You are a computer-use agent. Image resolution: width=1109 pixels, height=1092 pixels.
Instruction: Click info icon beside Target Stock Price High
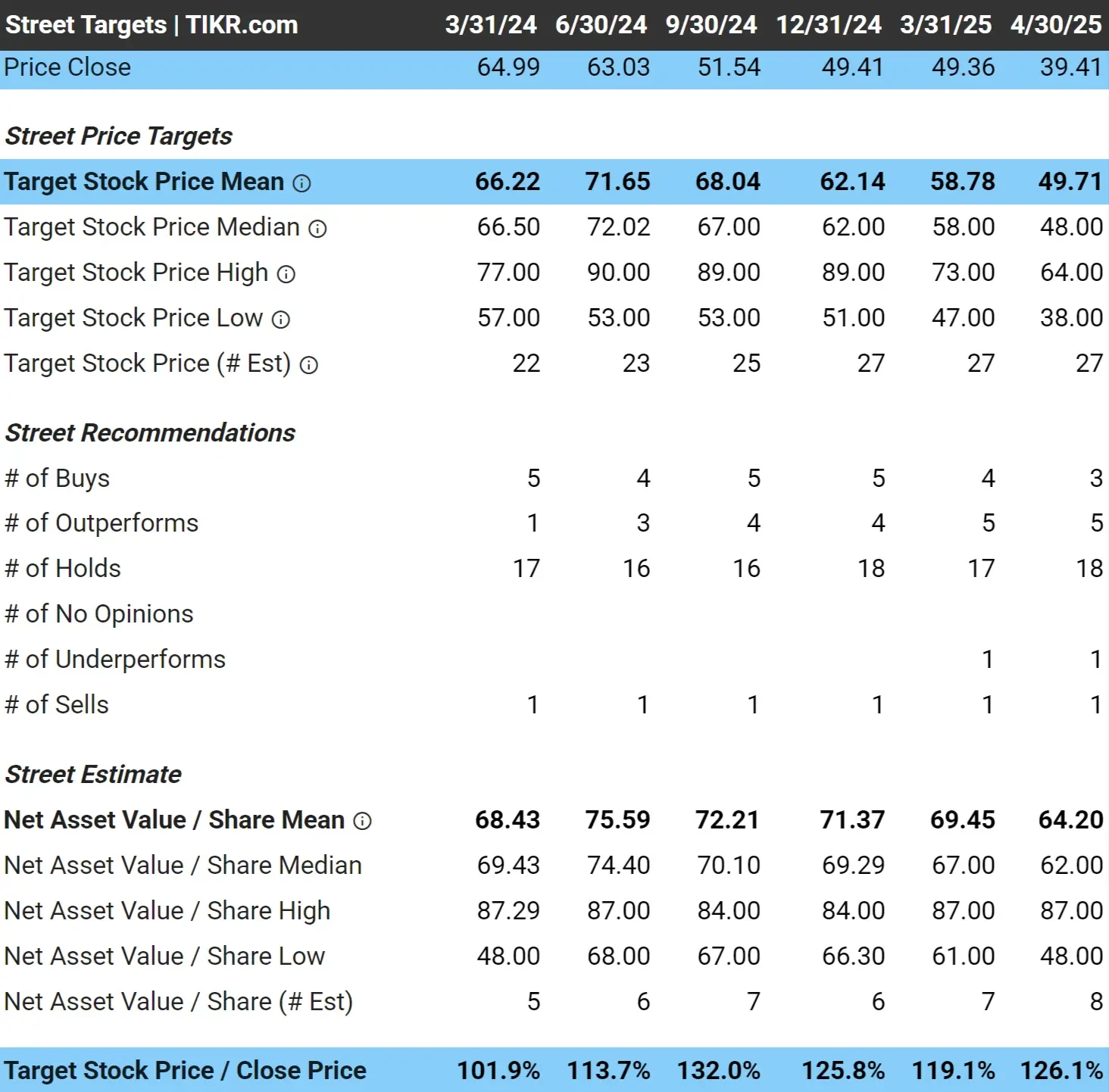pyautogui.click(x=286, y=274)
